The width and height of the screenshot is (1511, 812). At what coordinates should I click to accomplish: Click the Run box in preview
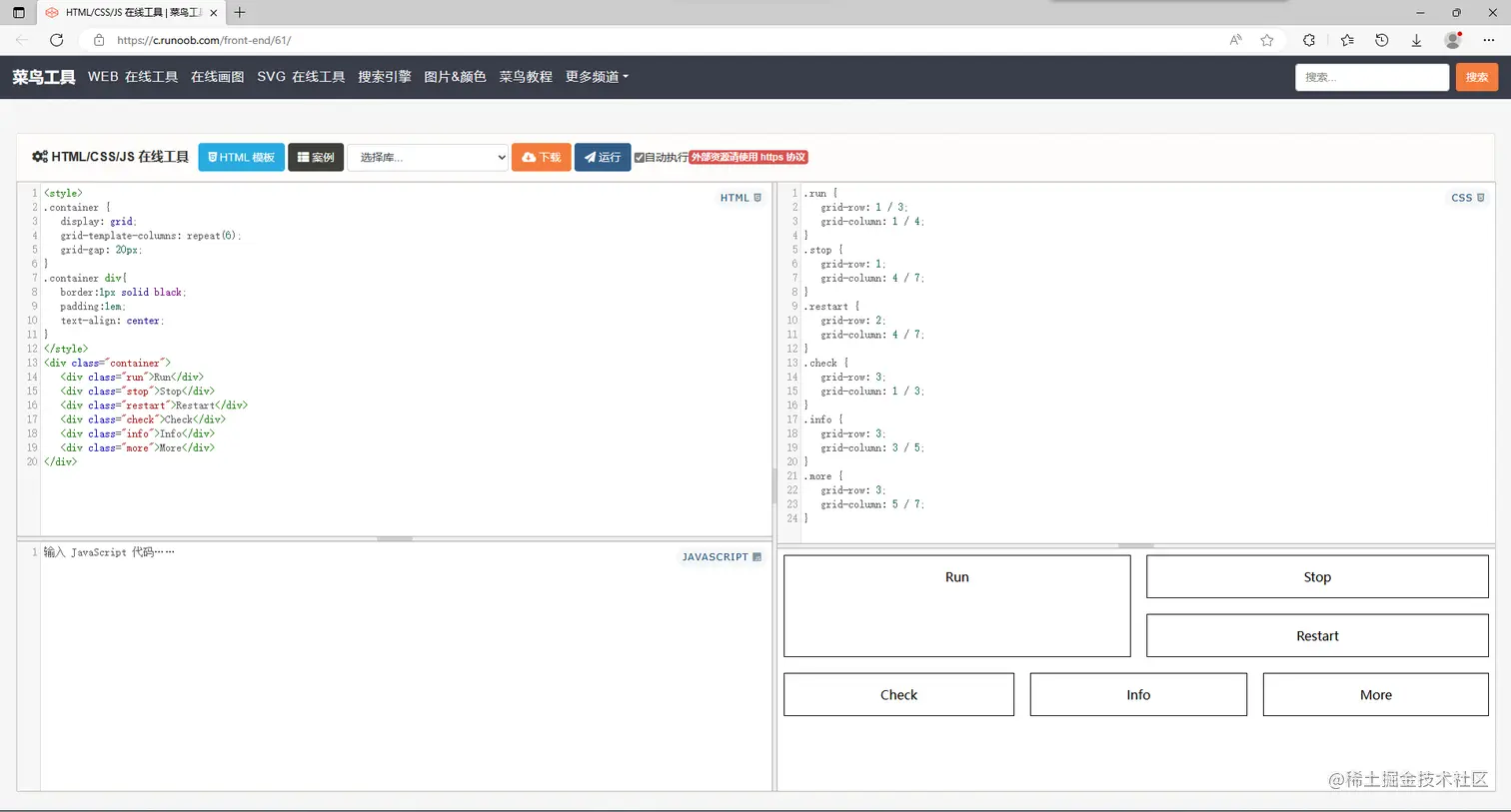(957, 606)
